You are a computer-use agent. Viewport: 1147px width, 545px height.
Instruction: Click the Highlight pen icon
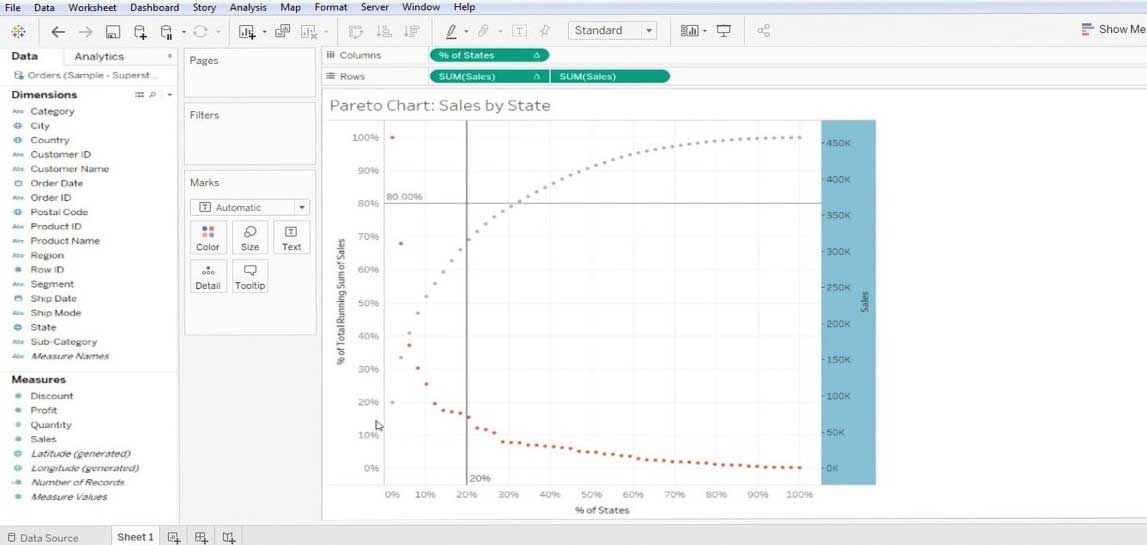pyautogui.click(x=451, y=31)
